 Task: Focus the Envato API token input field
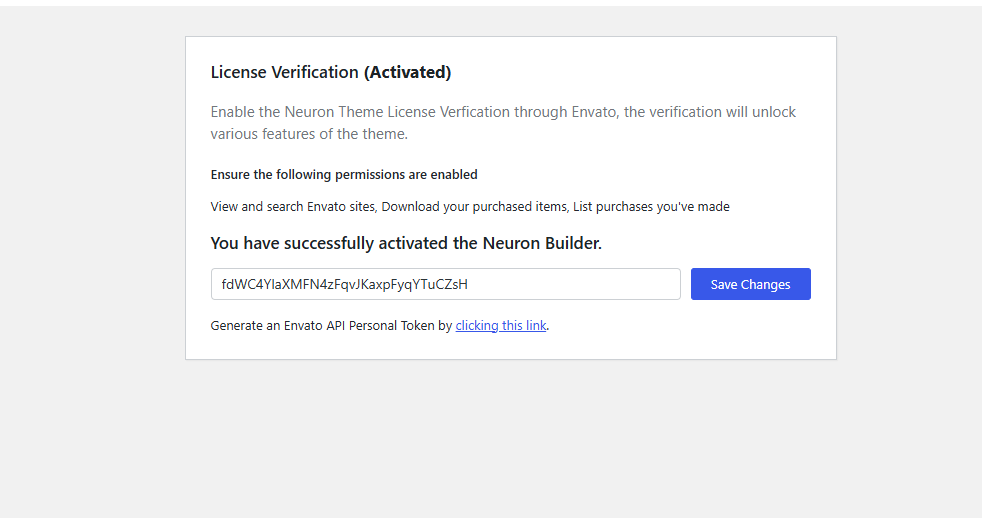point(445,284)
